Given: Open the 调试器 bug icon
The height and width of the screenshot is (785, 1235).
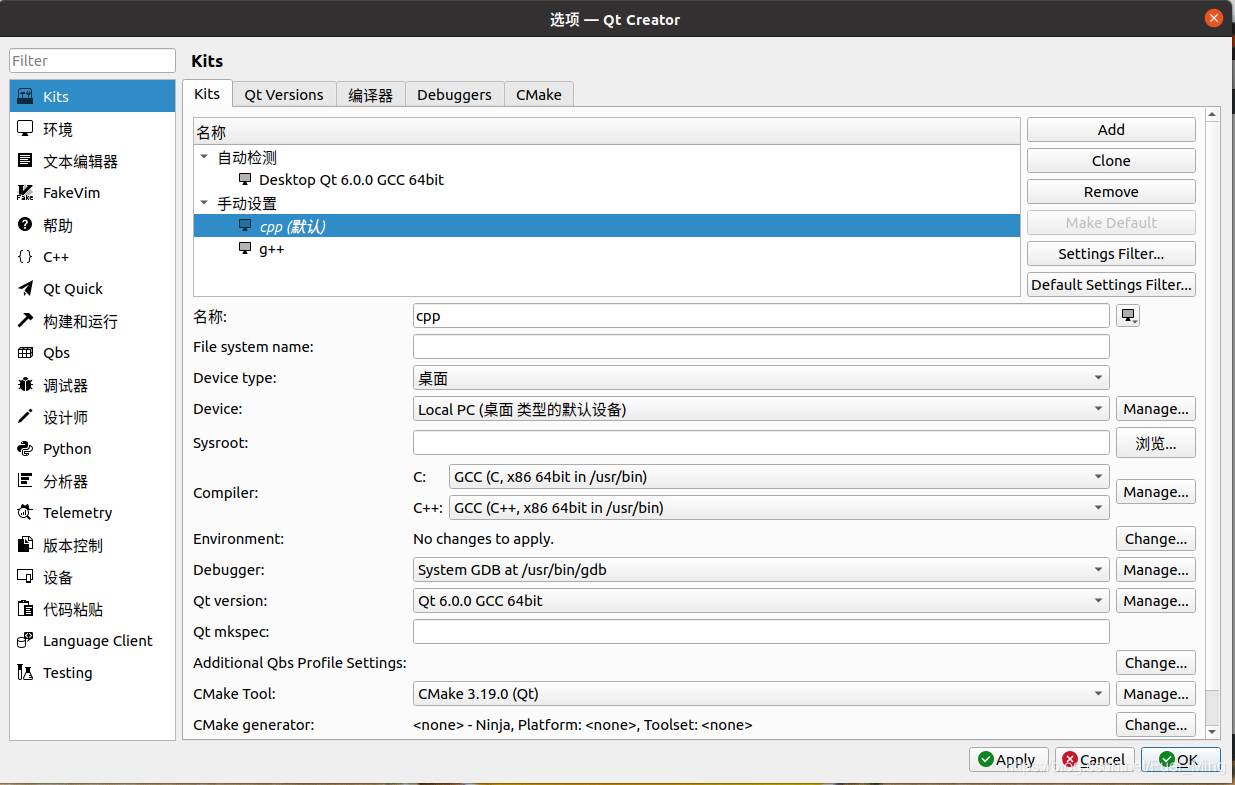Looking at the screenshot, I should pos(25,385).
